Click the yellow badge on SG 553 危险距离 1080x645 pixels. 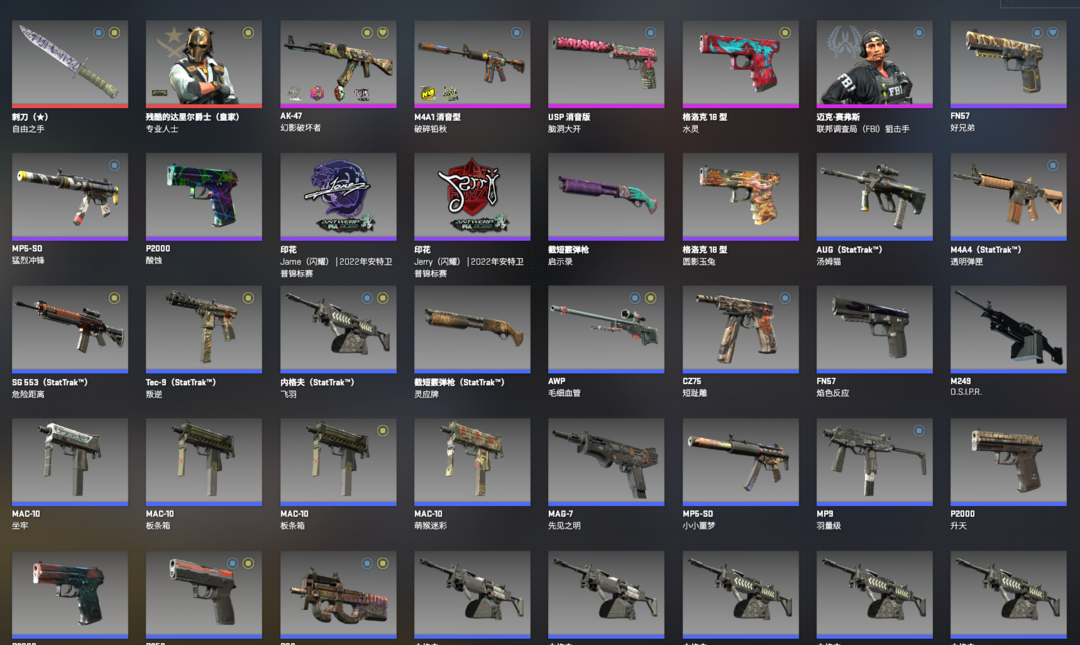click(114, 298)
